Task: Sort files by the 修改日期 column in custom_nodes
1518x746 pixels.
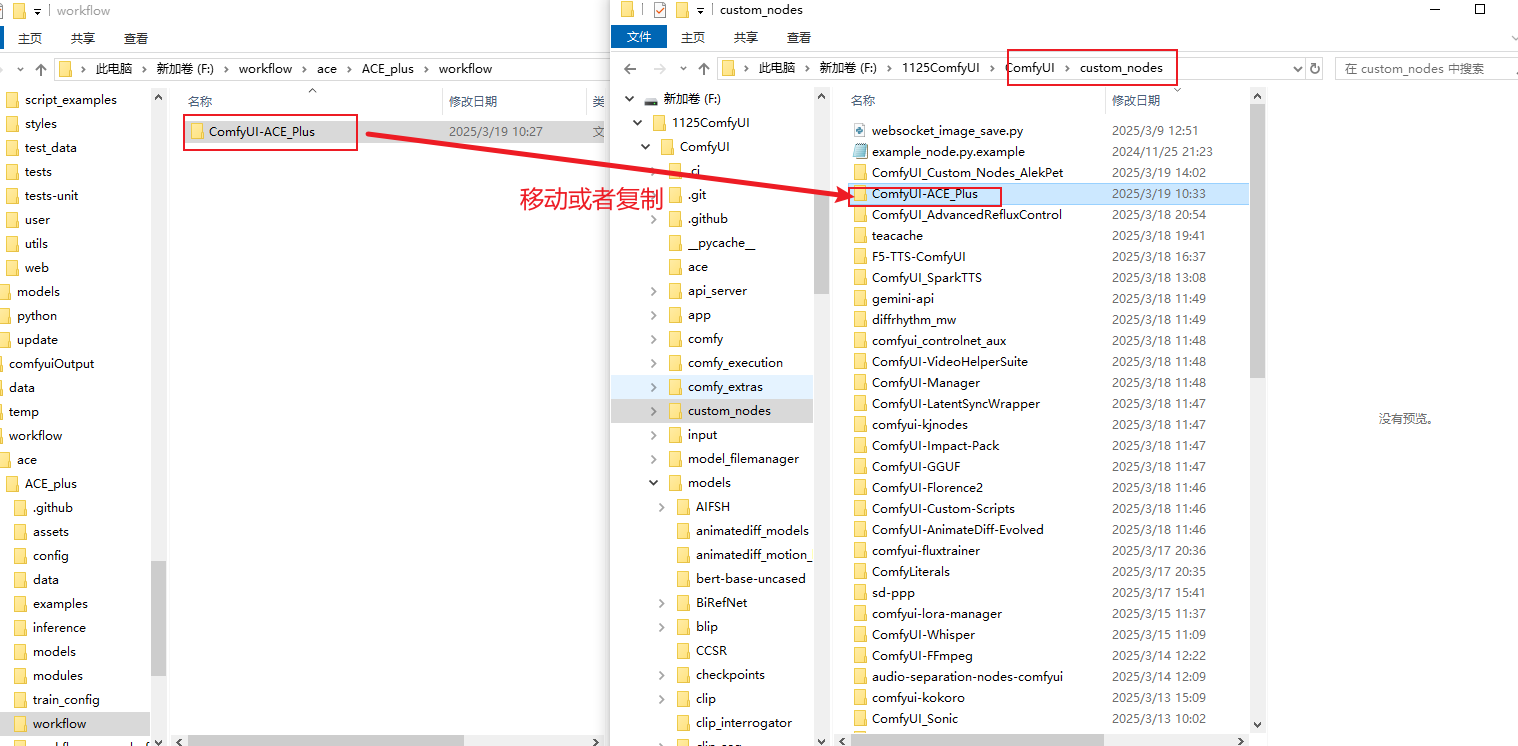Action: (1136, 101)
